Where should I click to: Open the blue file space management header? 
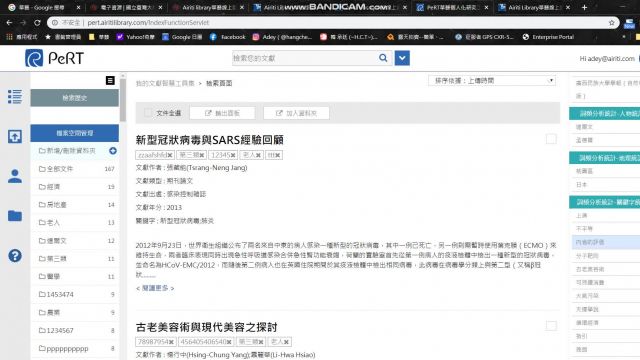(74, 133)
